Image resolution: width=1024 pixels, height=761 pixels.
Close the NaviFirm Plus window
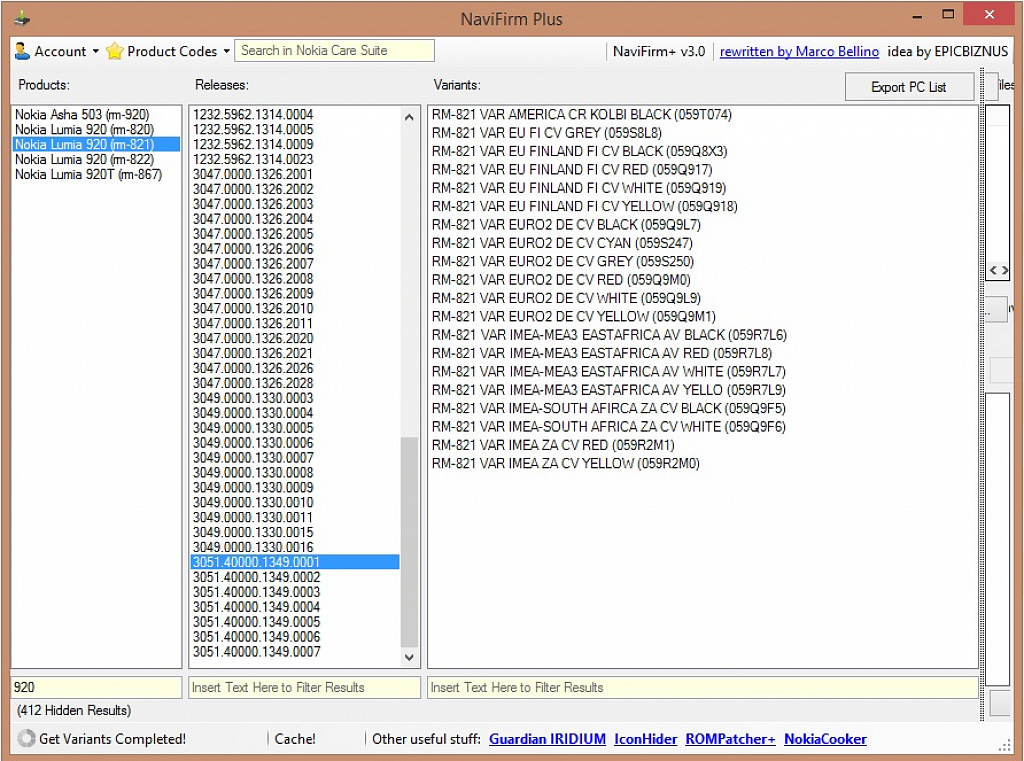(x=989, y=14)
